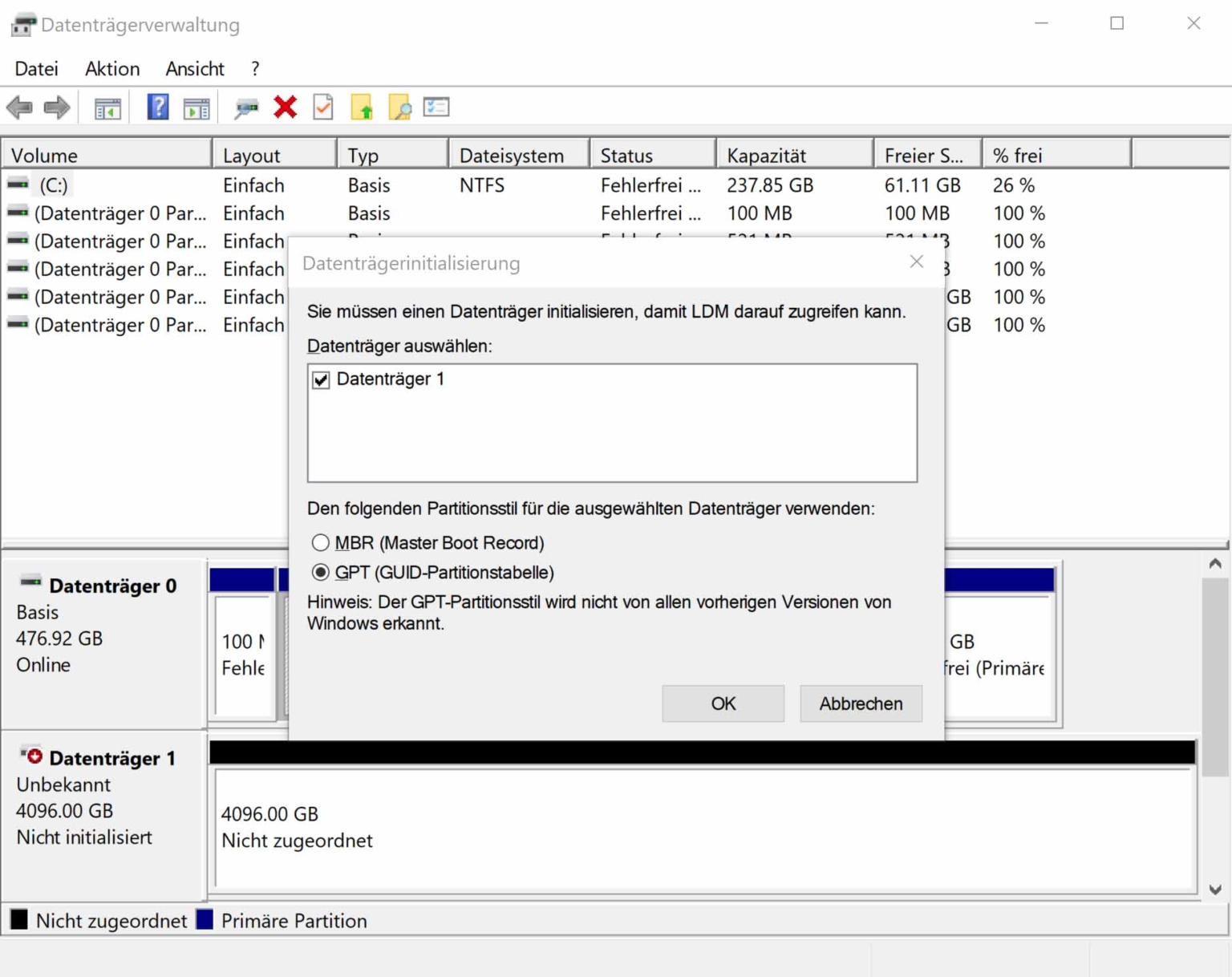Toggle the action pane icon with green arrow
This screenshot has height=977, width=1232.
tap(197, 107)
